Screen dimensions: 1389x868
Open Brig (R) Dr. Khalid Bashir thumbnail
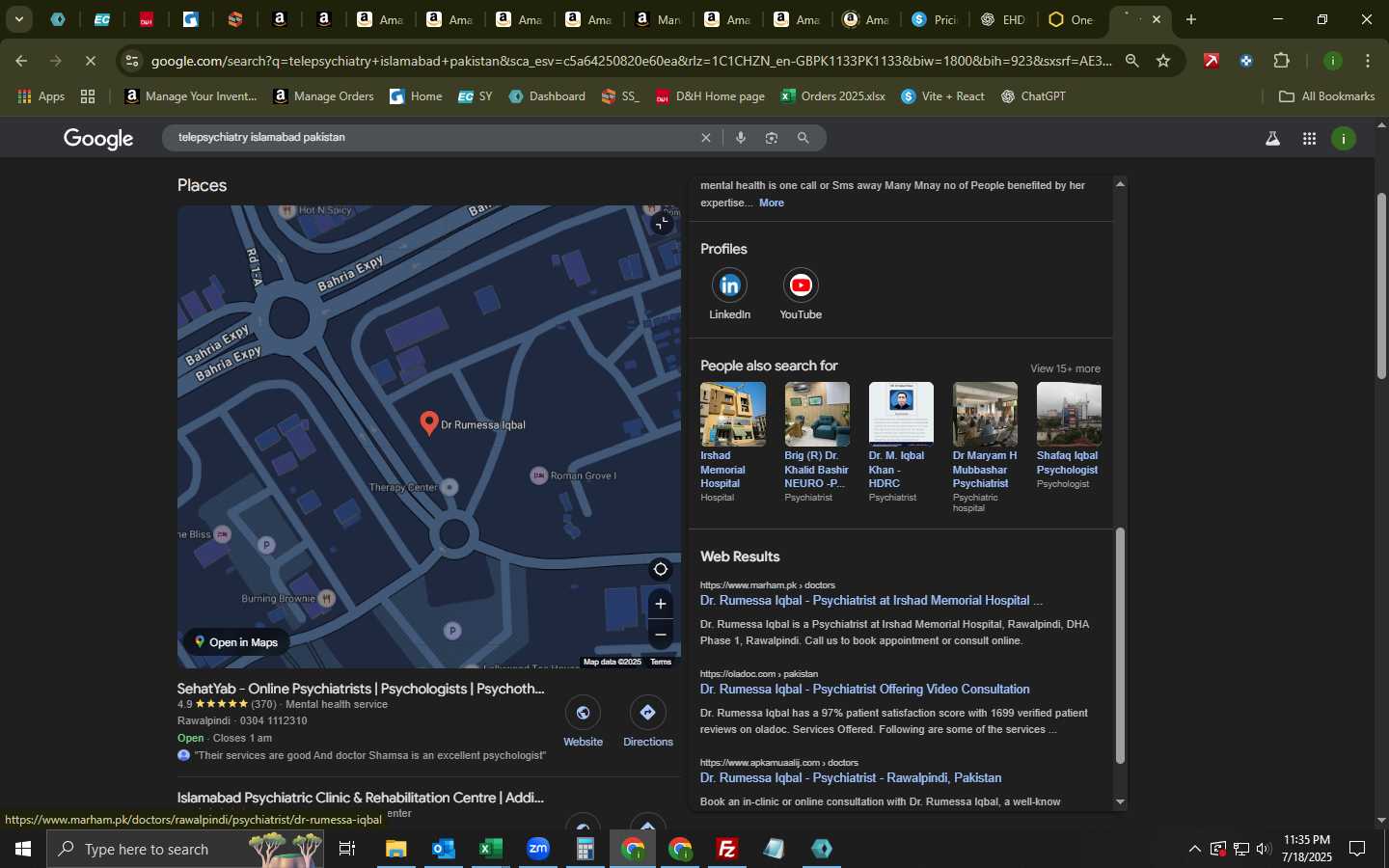817,414
